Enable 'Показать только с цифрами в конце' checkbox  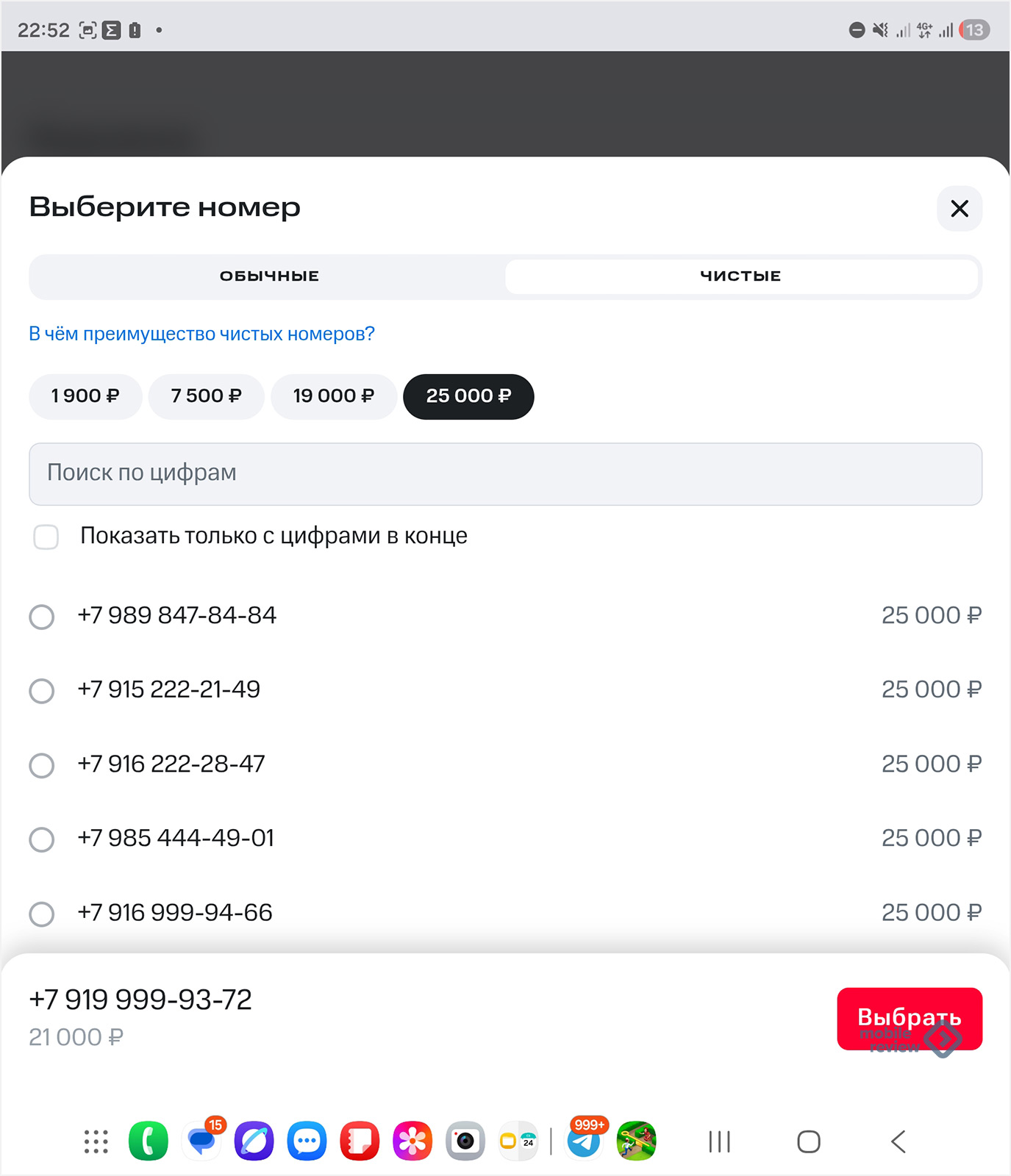tap(46, 537)
